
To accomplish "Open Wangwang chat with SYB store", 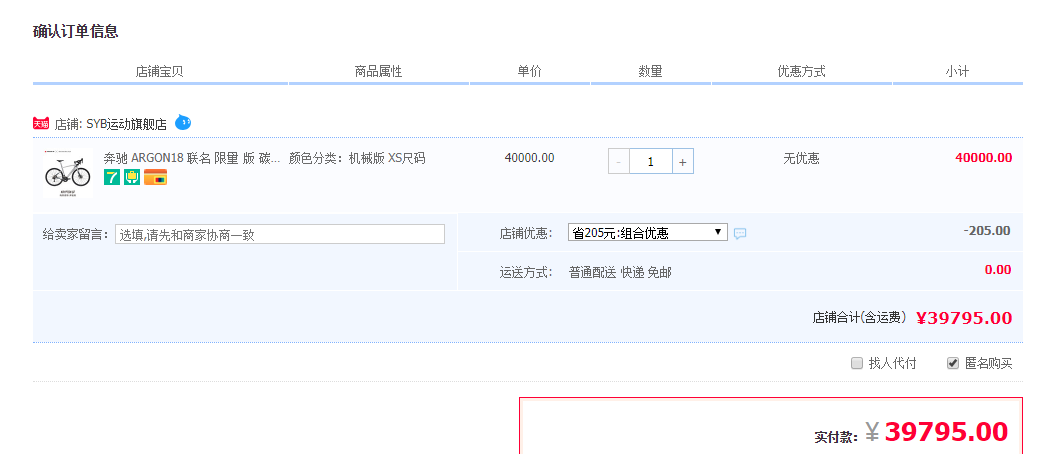I will (183, 123).
